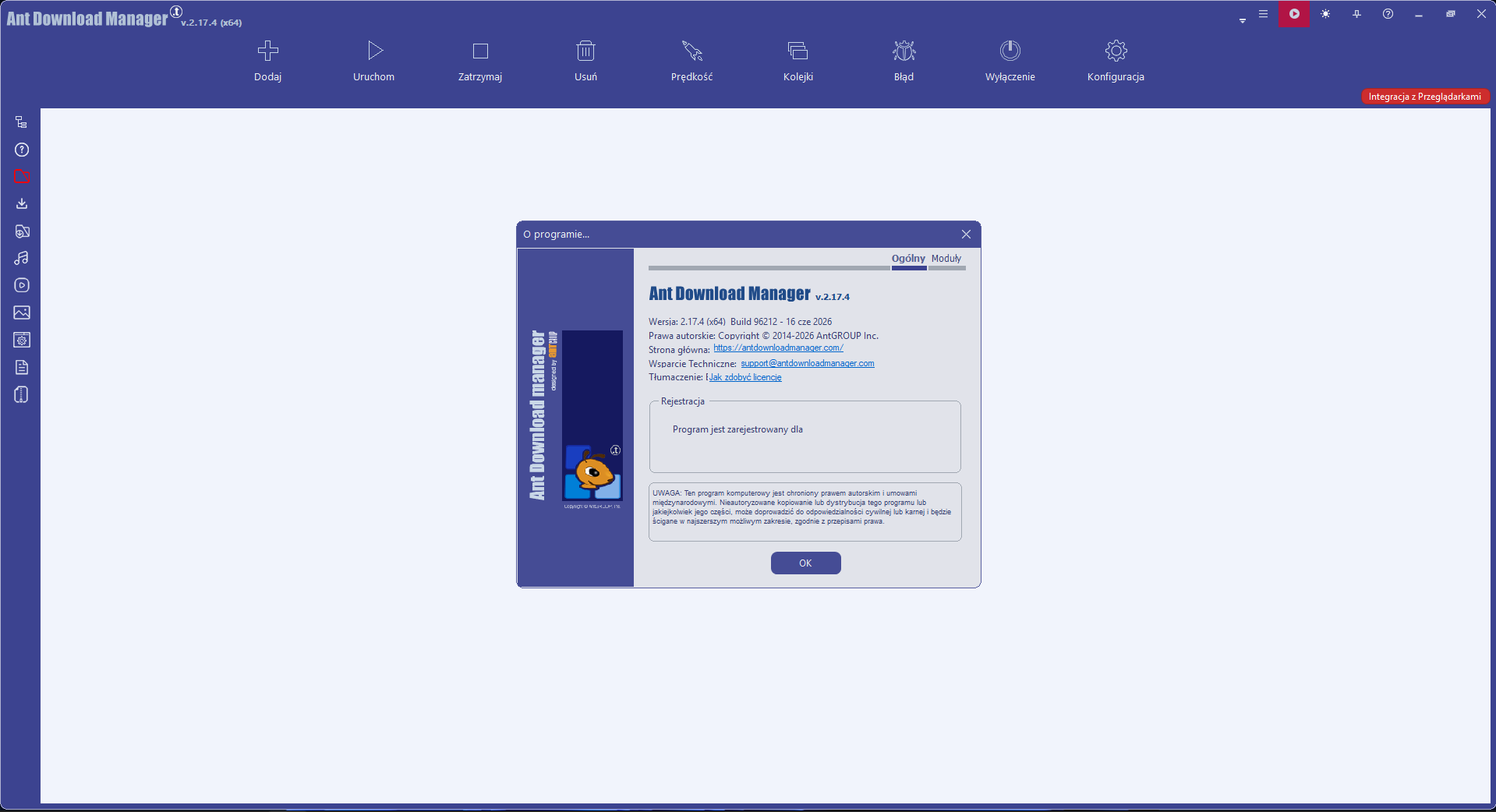Click the Integracja z Przeglądarkami button

click(x=1425, y=97)
